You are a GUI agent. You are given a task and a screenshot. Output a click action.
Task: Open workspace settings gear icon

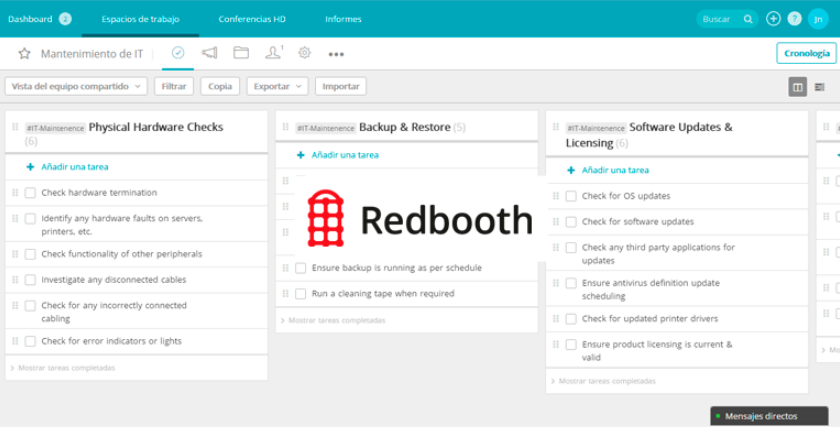coord(305,53)
